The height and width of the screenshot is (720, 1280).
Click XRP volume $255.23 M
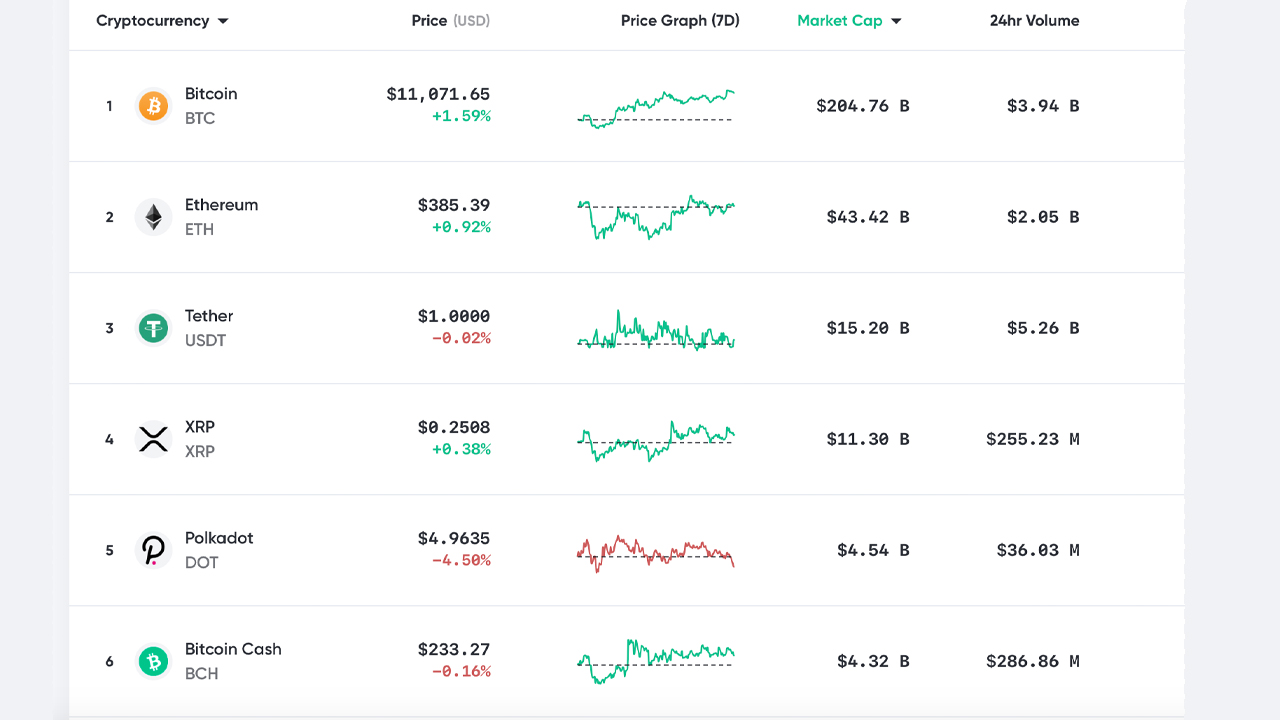click(1033, 439)
